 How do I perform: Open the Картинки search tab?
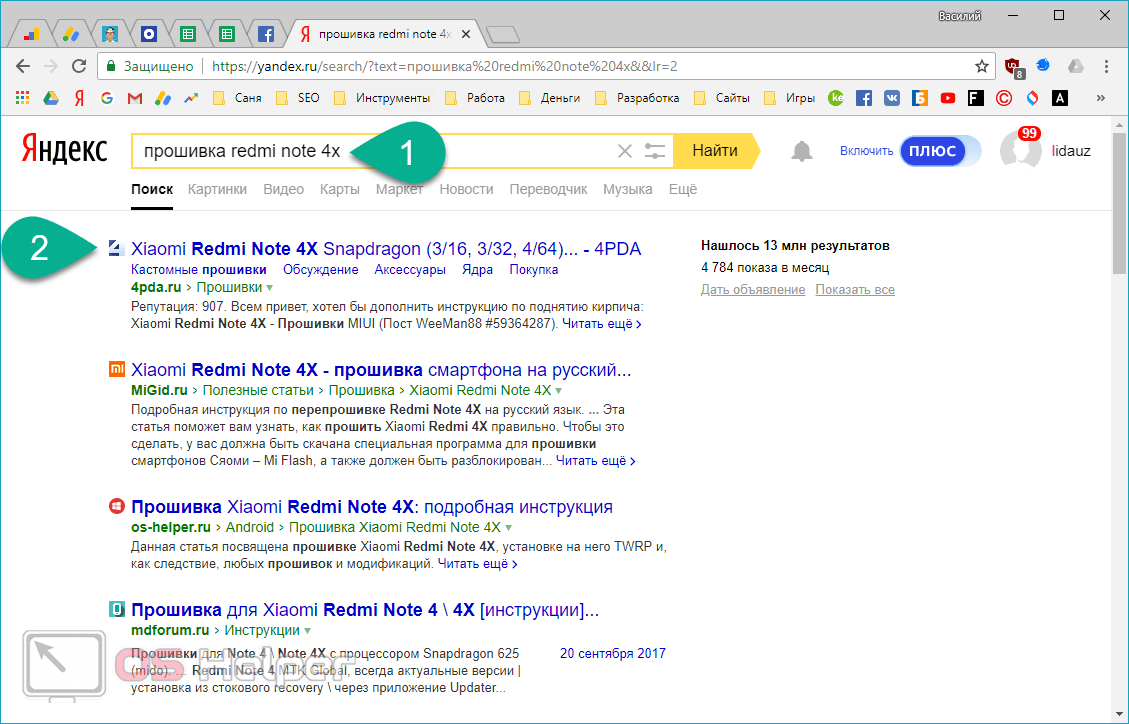click(217, 189)
